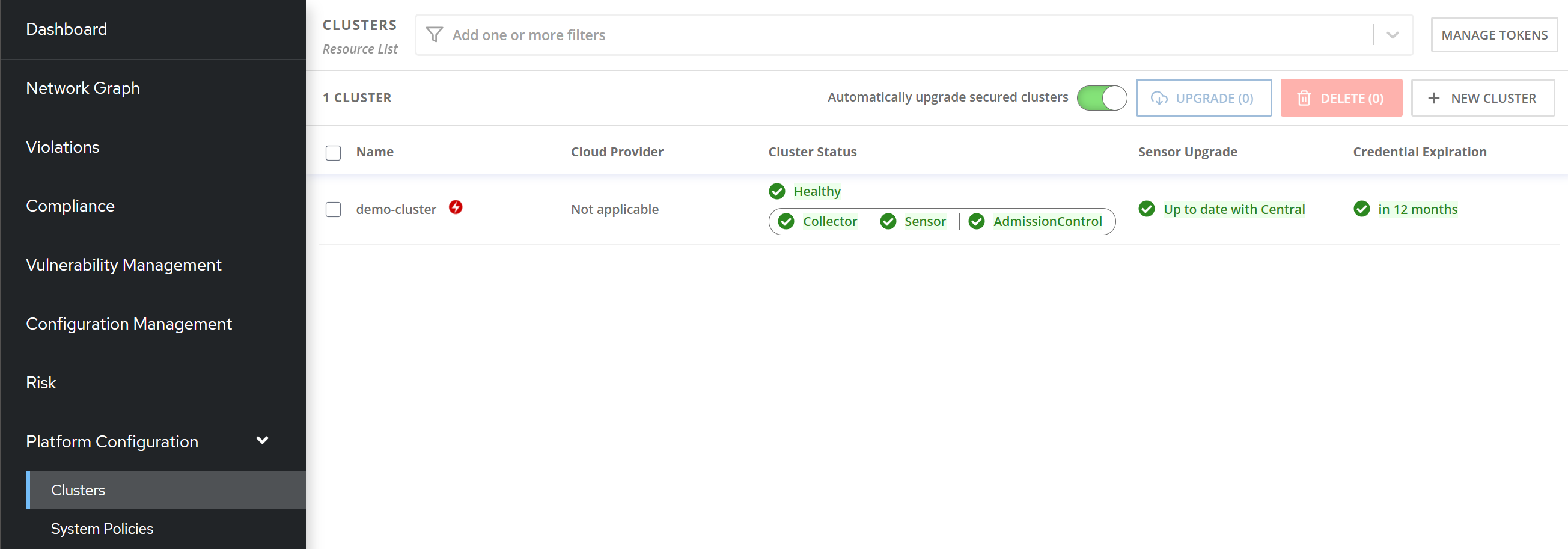
Task: Open Configuration Management
Action: coord(153,324)
